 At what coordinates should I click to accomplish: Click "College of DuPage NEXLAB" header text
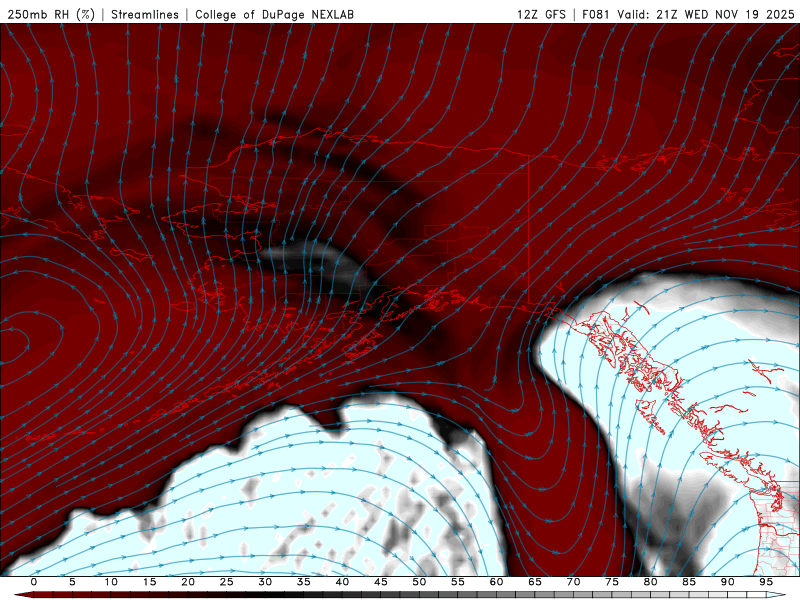pyautogui.click(x=274, y=14)
